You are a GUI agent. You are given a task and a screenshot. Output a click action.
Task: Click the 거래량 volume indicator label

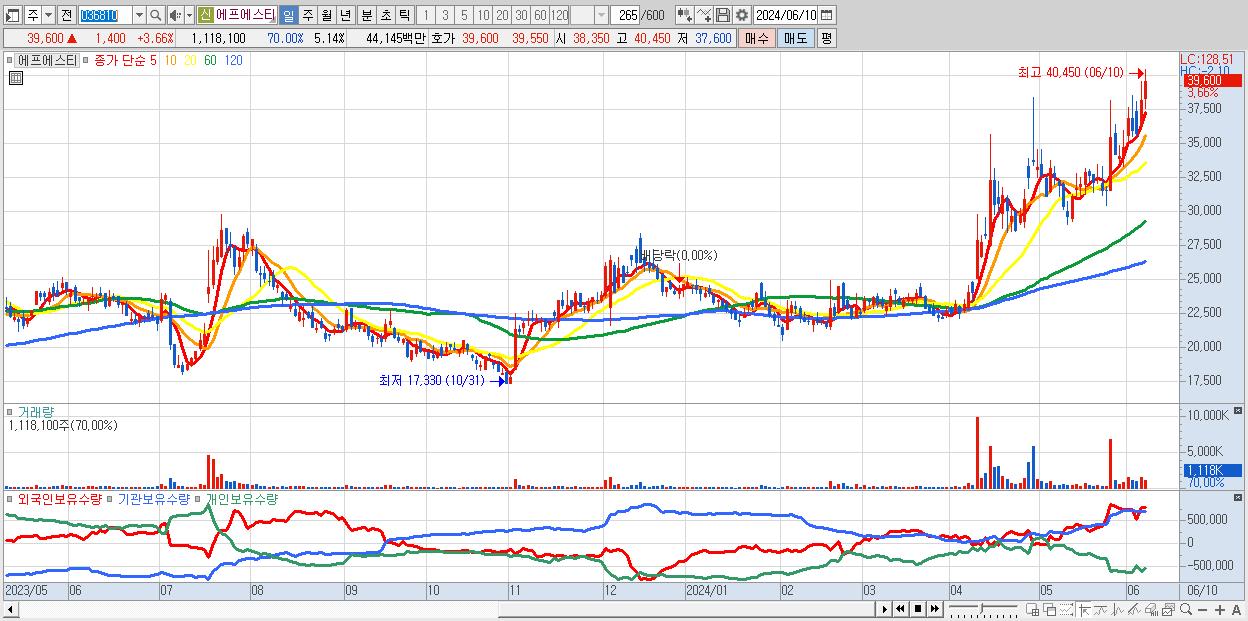(34, 412)
